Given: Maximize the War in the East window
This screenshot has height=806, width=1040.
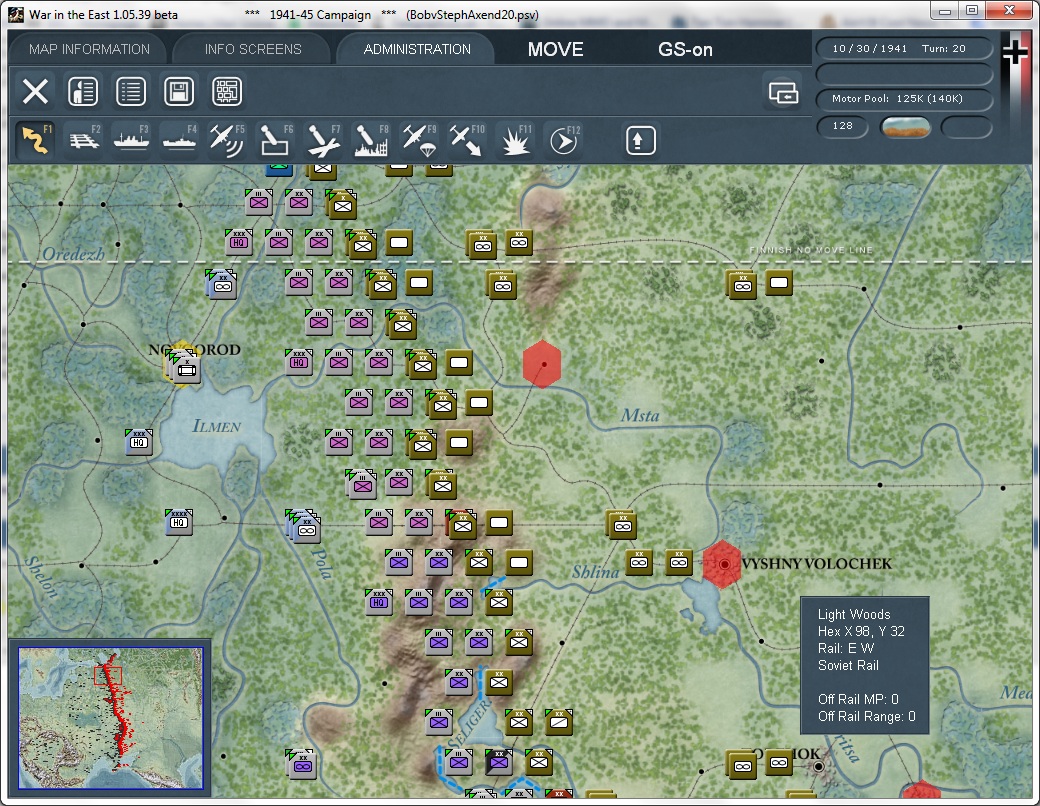Looking at the screenshot, I should click(x=972, y=10).
